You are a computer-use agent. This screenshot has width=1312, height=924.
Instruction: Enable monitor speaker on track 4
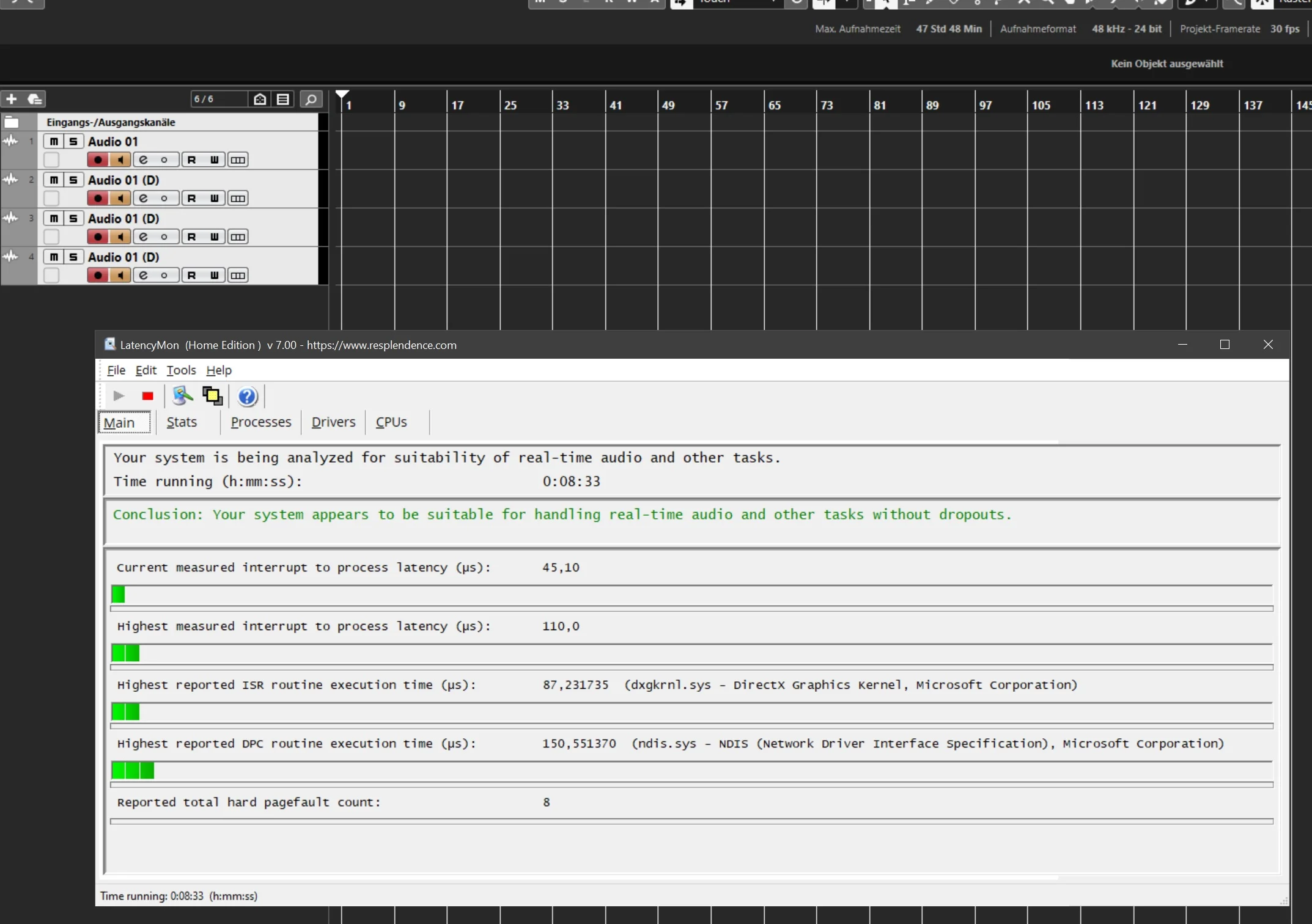click(x=120, y=275)
